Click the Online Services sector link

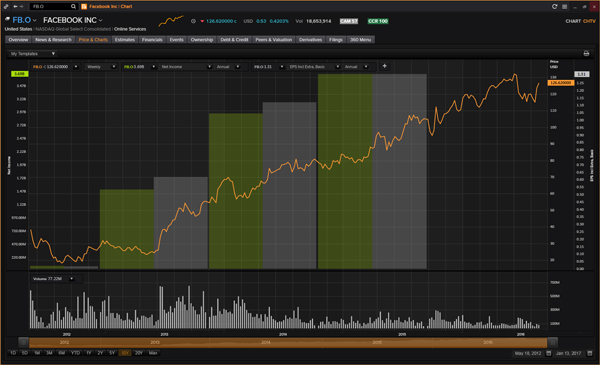130,29
